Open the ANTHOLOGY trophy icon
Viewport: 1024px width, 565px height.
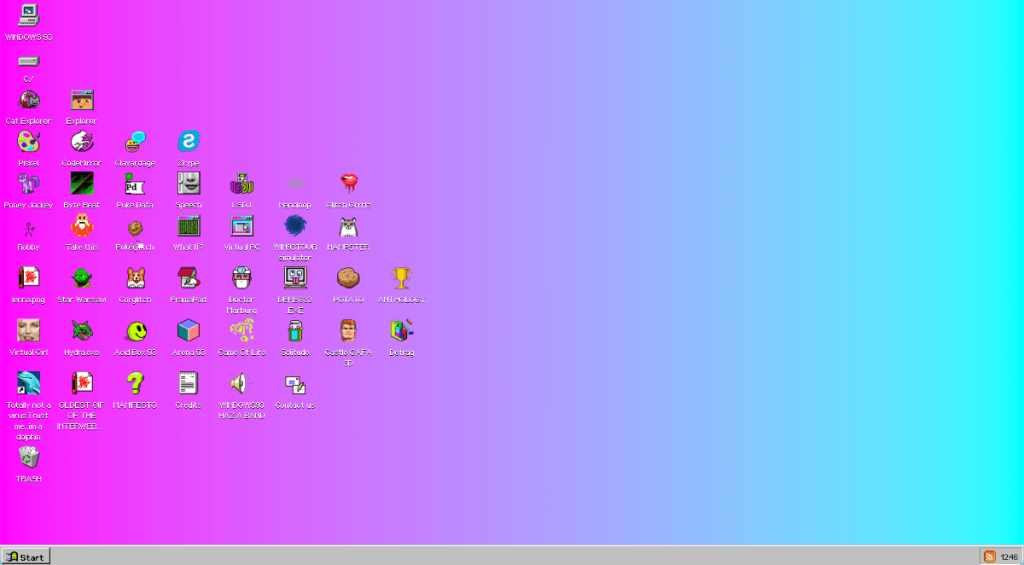(x=402, y=278)
